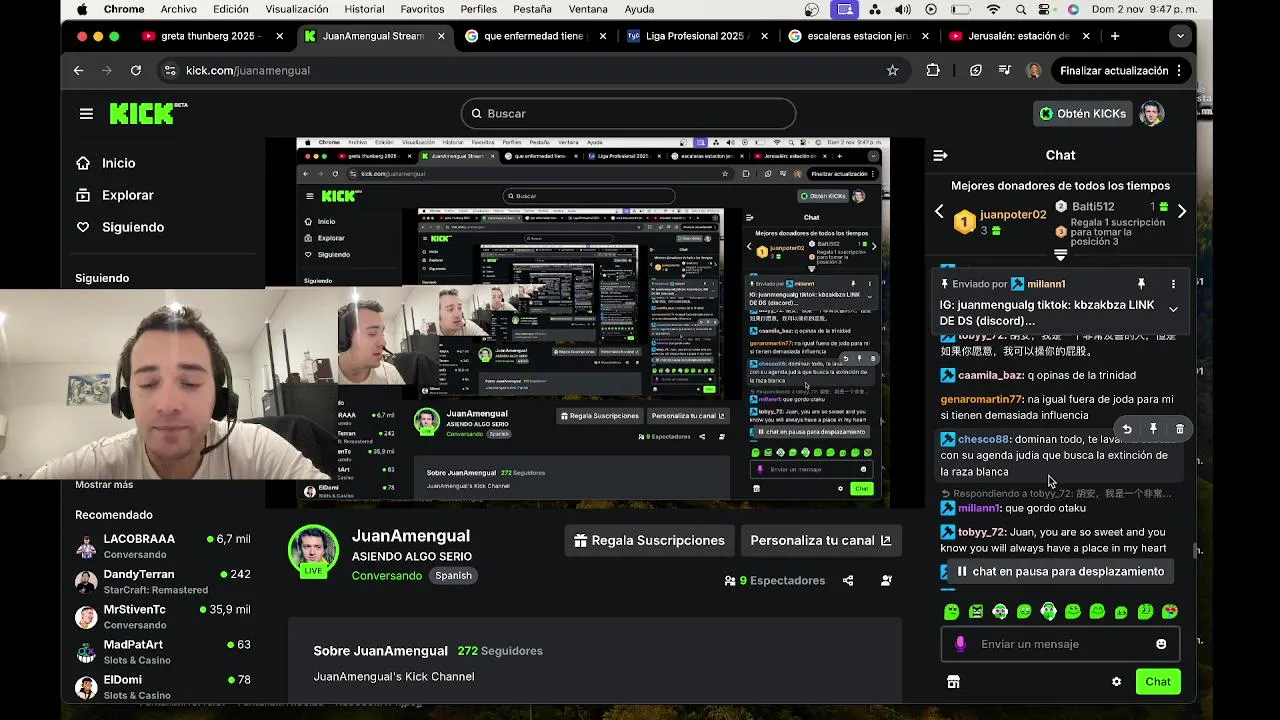
Task: Click Obtén KICKs button
Action: tap(1082, 114)
